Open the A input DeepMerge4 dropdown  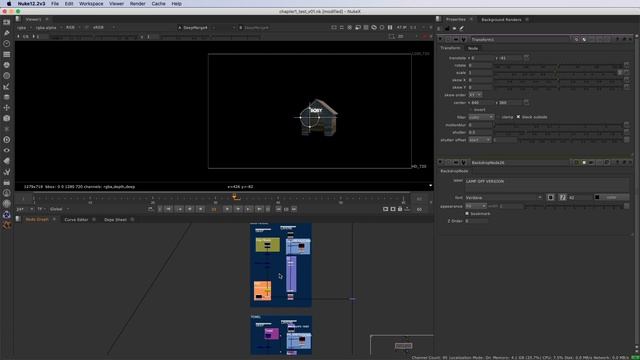pos(198,28)
